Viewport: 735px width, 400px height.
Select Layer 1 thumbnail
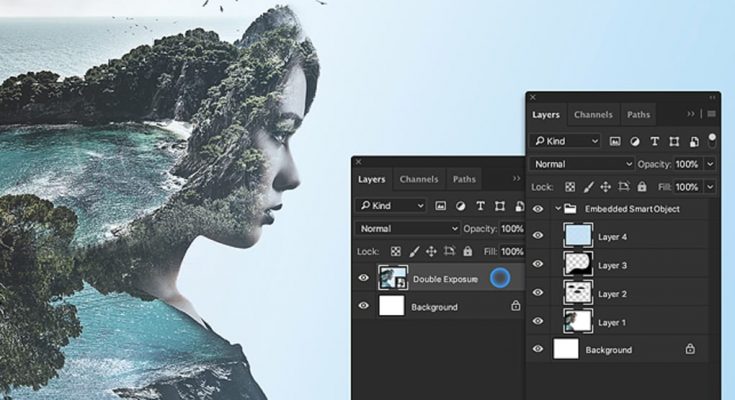578,321
